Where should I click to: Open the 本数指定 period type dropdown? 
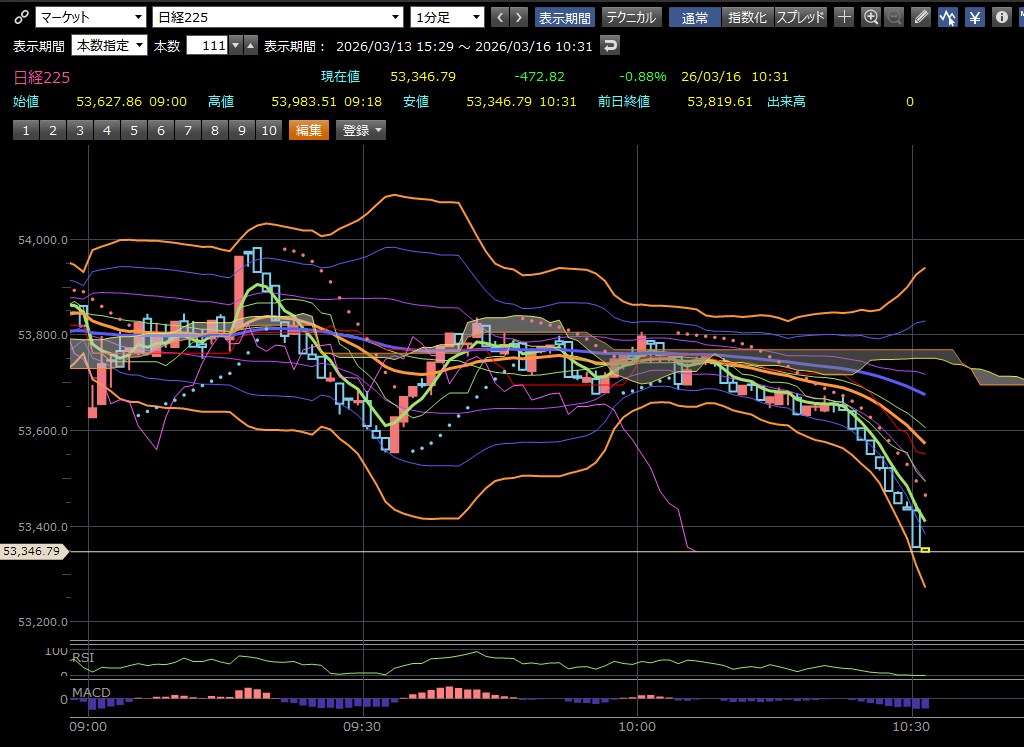[110, 45]
